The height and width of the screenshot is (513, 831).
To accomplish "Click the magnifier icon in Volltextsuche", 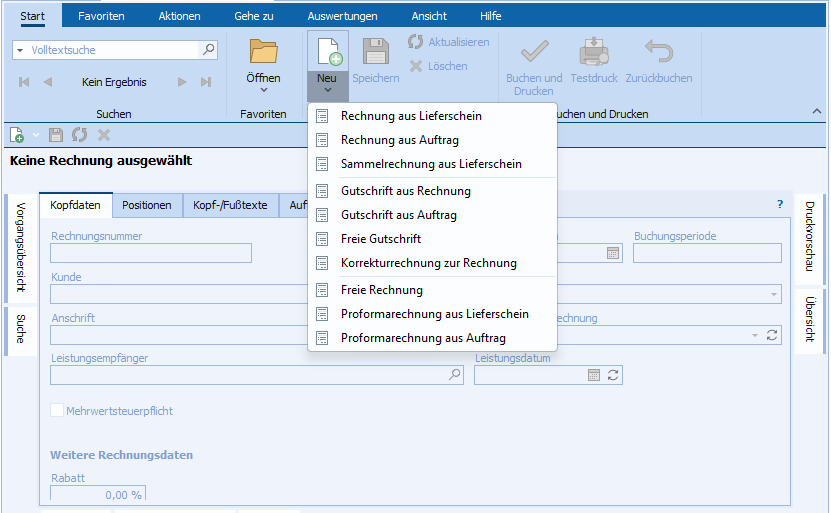I will click(x=208, y=49).
